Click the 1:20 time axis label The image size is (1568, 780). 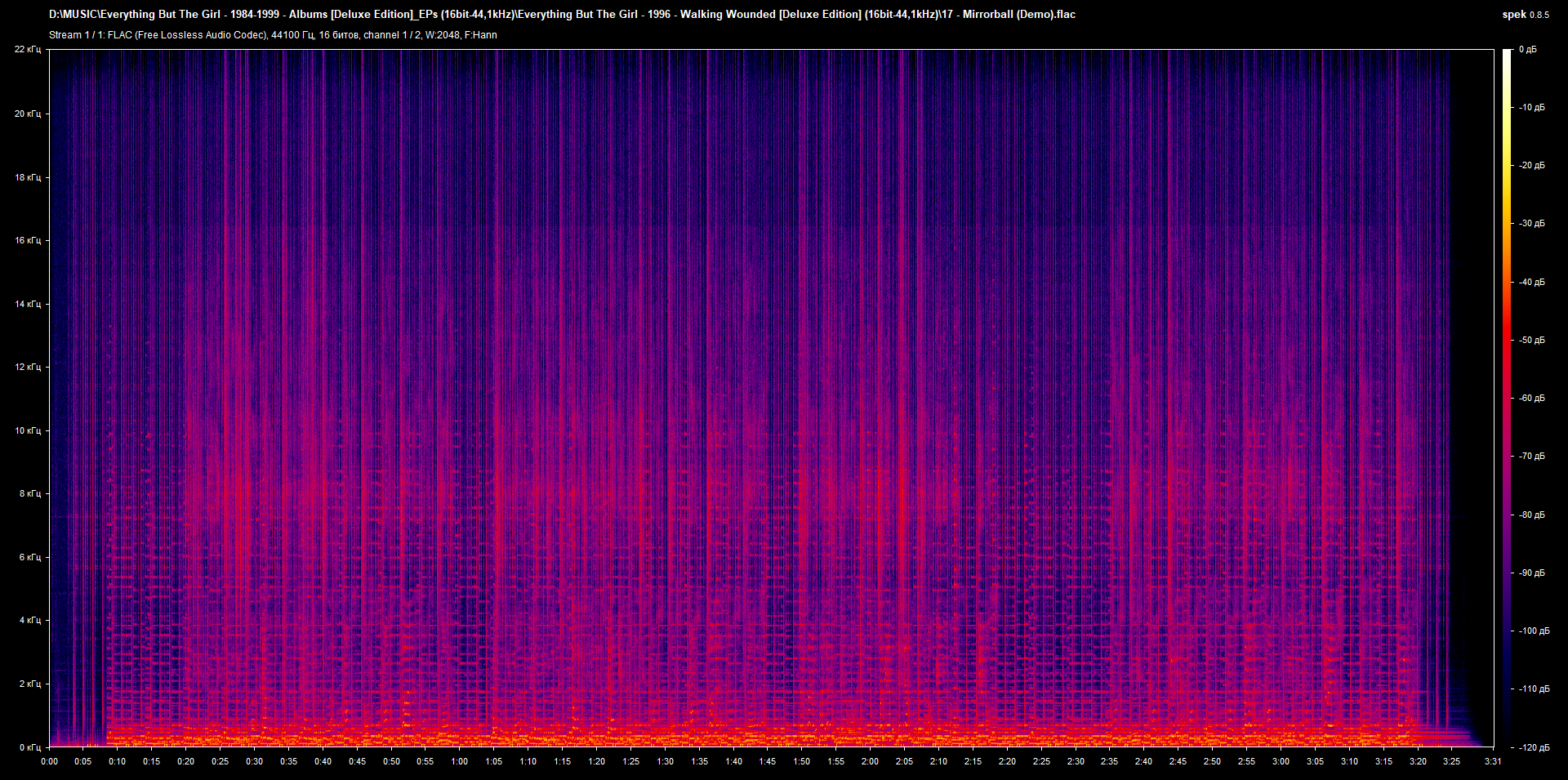[x=597, y=762]
